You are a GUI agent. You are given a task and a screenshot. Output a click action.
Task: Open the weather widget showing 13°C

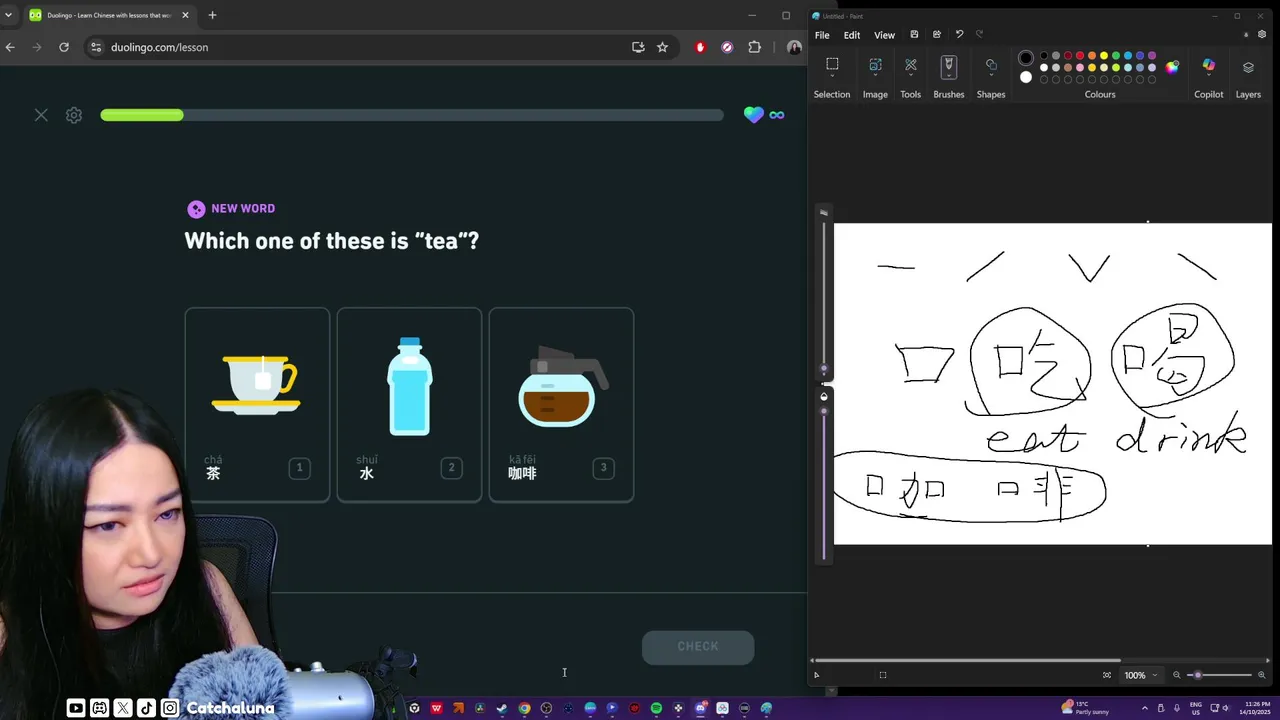pyautogui.click(x=1087, y=708)
